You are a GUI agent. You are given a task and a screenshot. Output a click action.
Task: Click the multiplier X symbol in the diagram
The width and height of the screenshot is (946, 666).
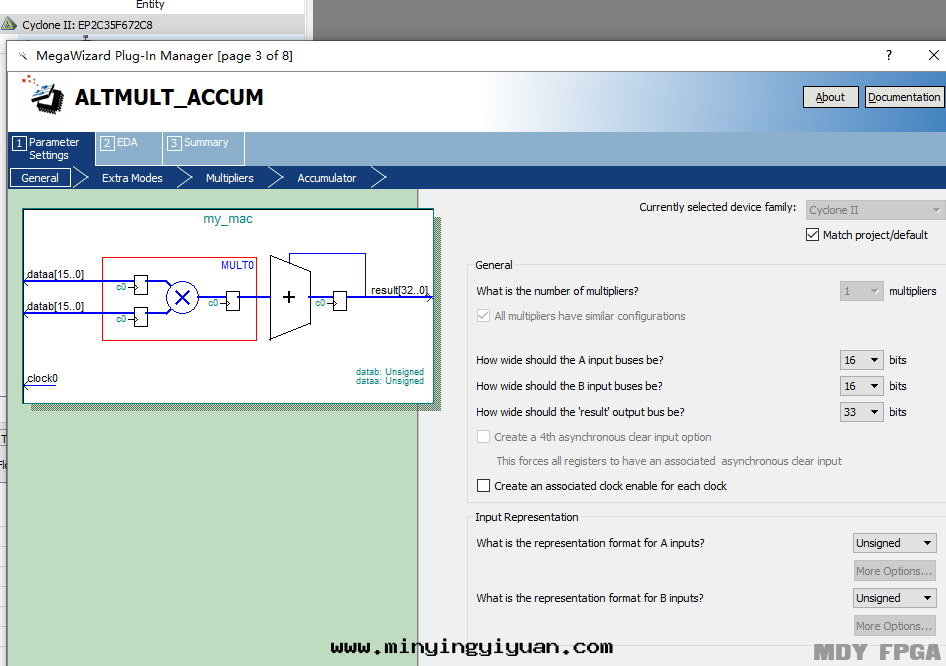(182, 297)
